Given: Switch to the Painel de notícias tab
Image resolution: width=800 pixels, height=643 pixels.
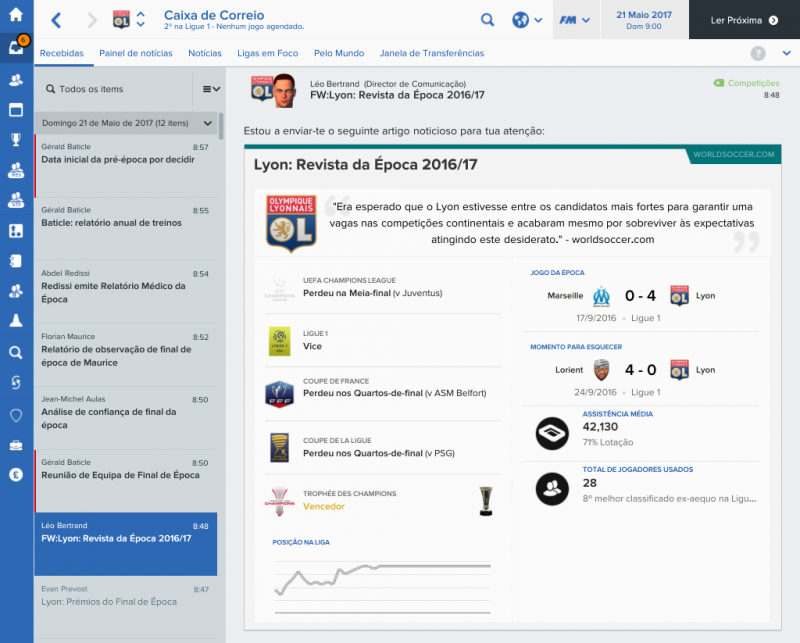Looking at the screenshot, I should coord(136,53).
